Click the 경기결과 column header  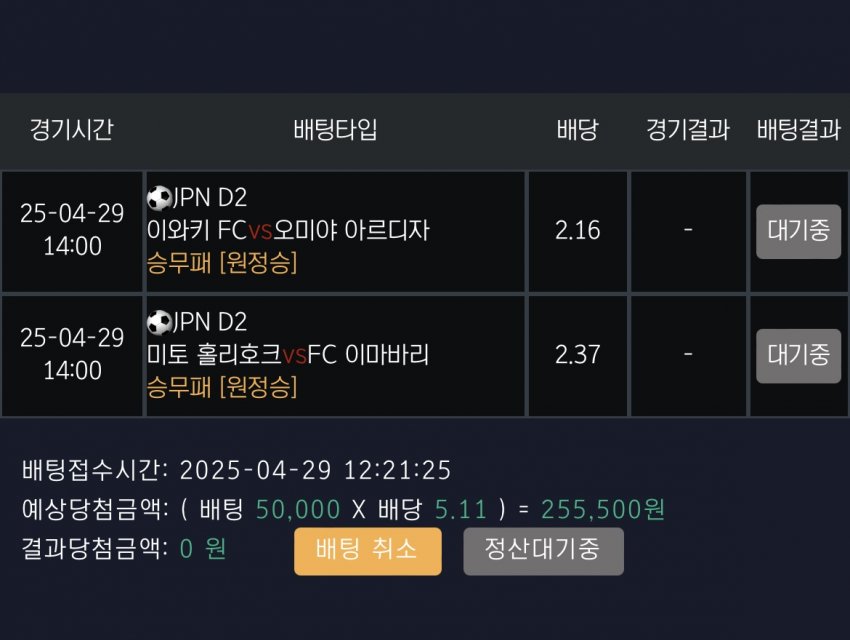(687, 130)
